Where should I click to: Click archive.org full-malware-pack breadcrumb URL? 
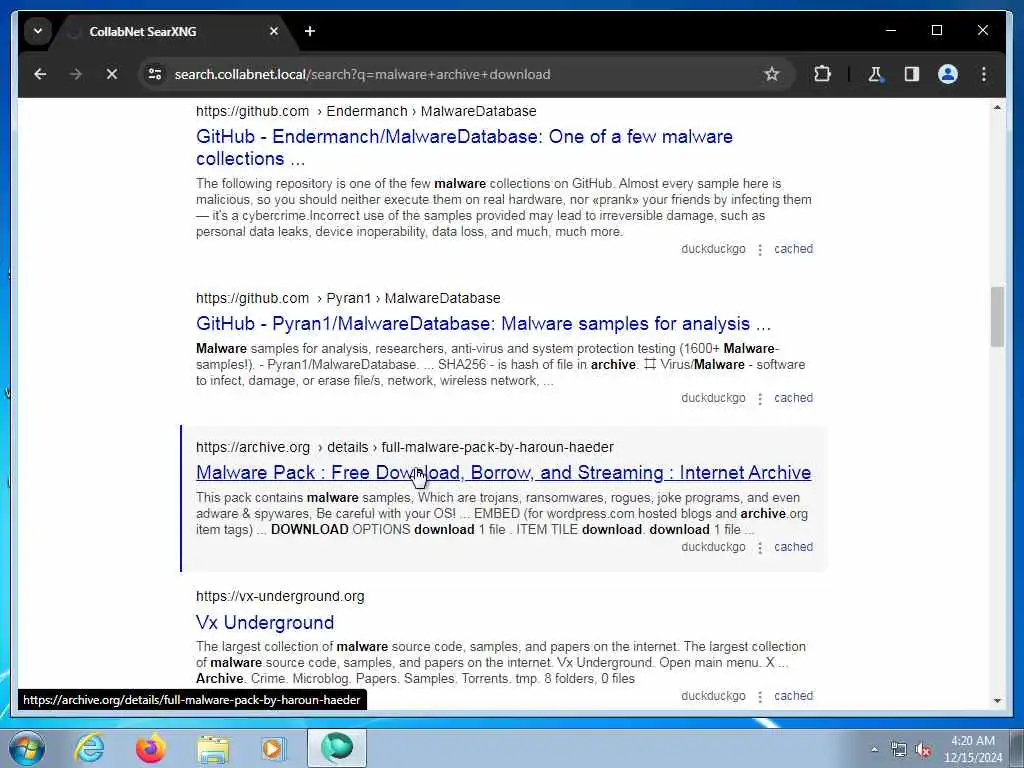tap(405, 447)
